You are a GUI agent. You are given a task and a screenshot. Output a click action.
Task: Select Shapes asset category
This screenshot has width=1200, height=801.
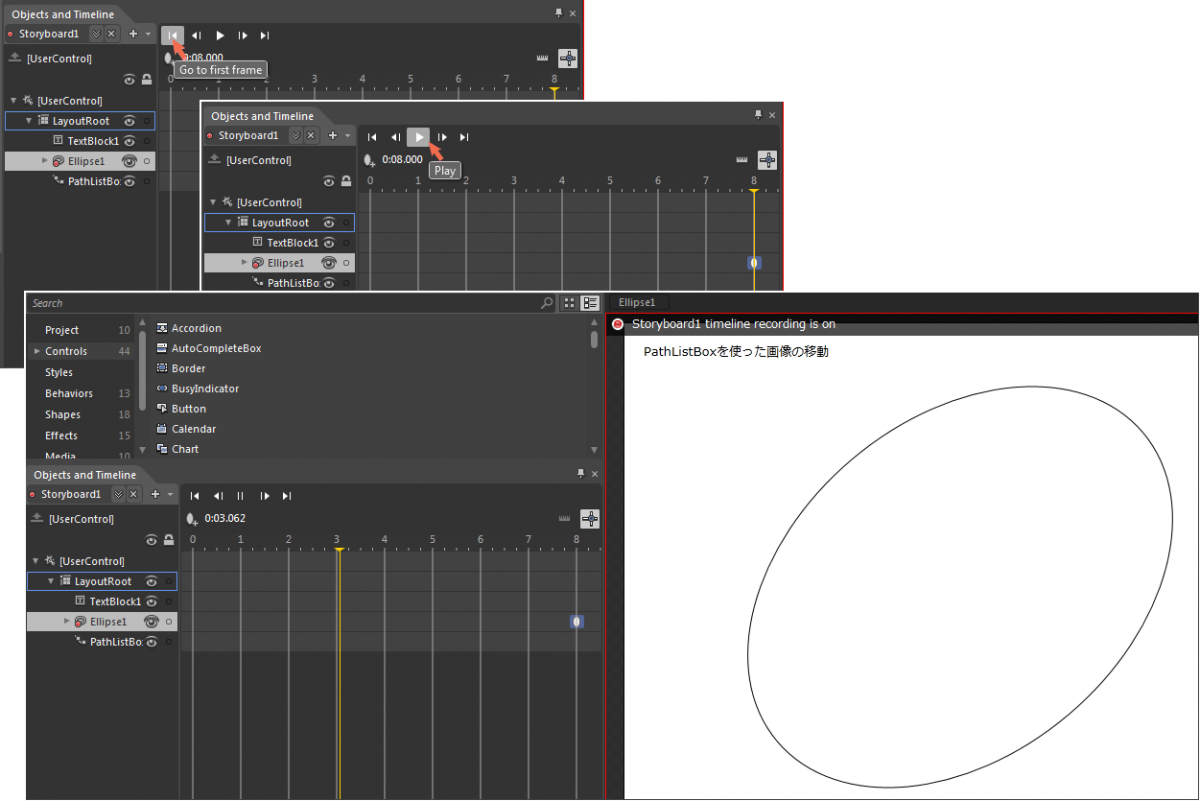pyautogui.click(x=63, y=414)
